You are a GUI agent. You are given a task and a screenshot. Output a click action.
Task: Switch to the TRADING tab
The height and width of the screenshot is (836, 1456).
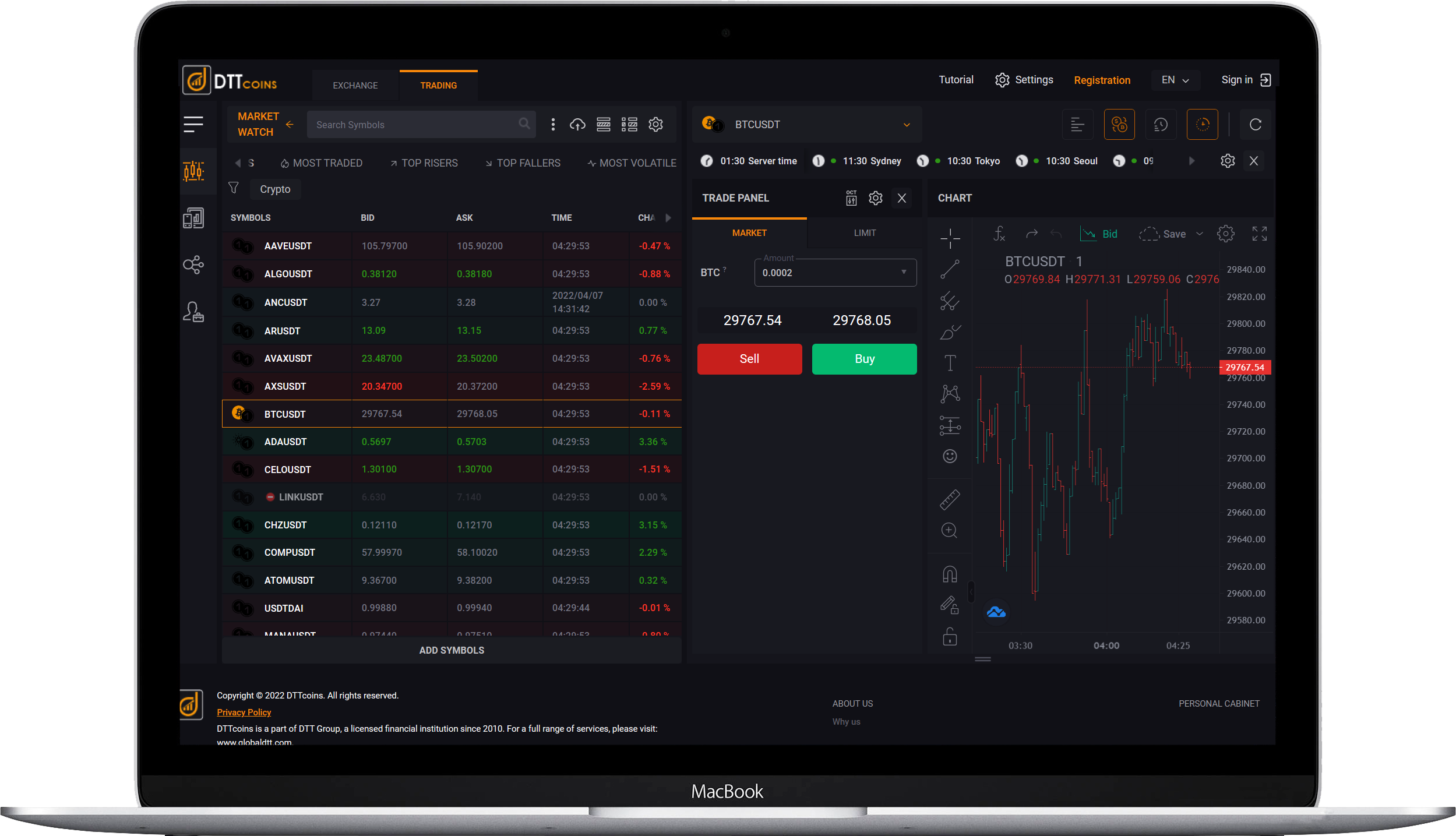click(439, 85)
